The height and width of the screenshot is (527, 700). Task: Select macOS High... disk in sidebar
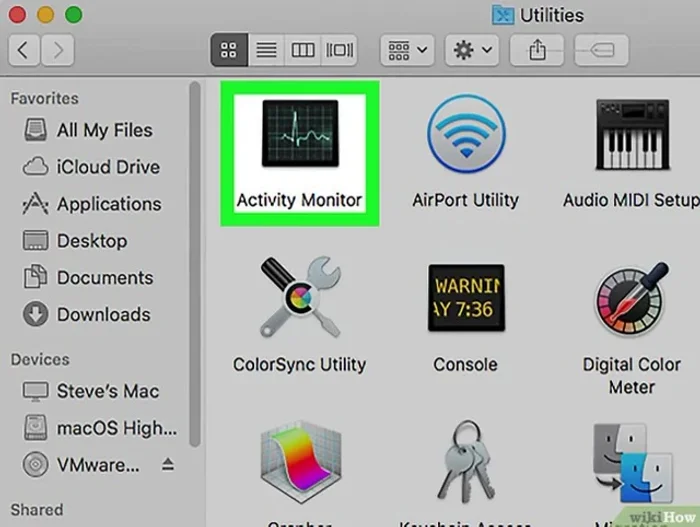click(x=100, y=428)
